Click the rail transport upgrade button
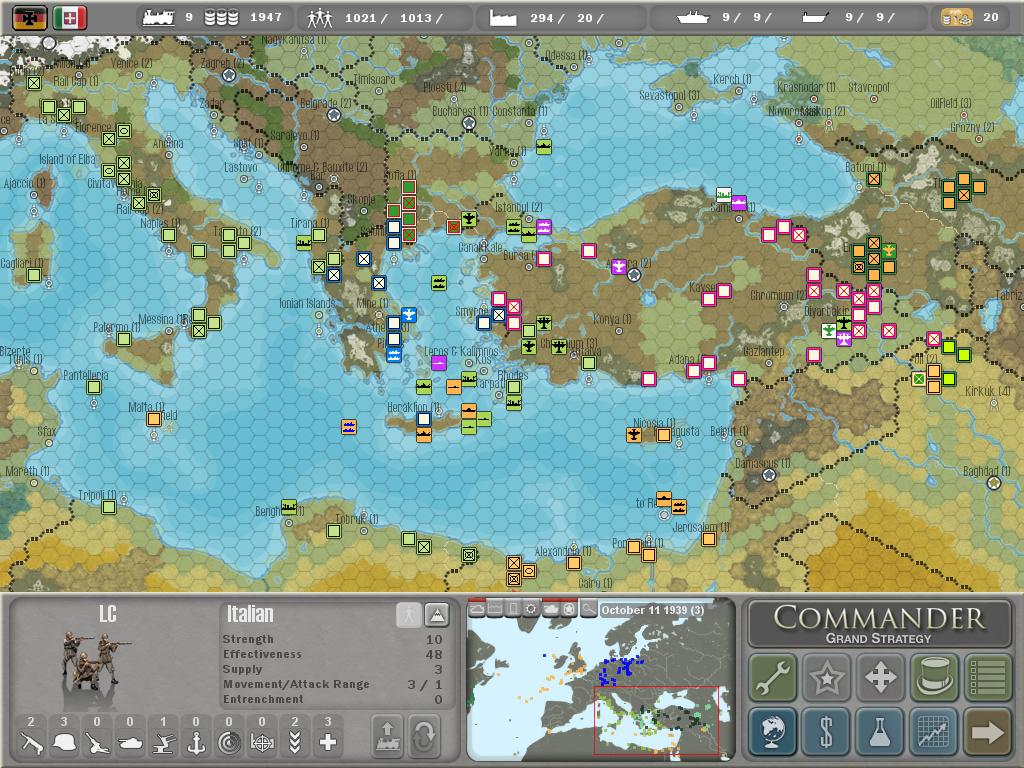1024x768 pixels. coord(387,736)
